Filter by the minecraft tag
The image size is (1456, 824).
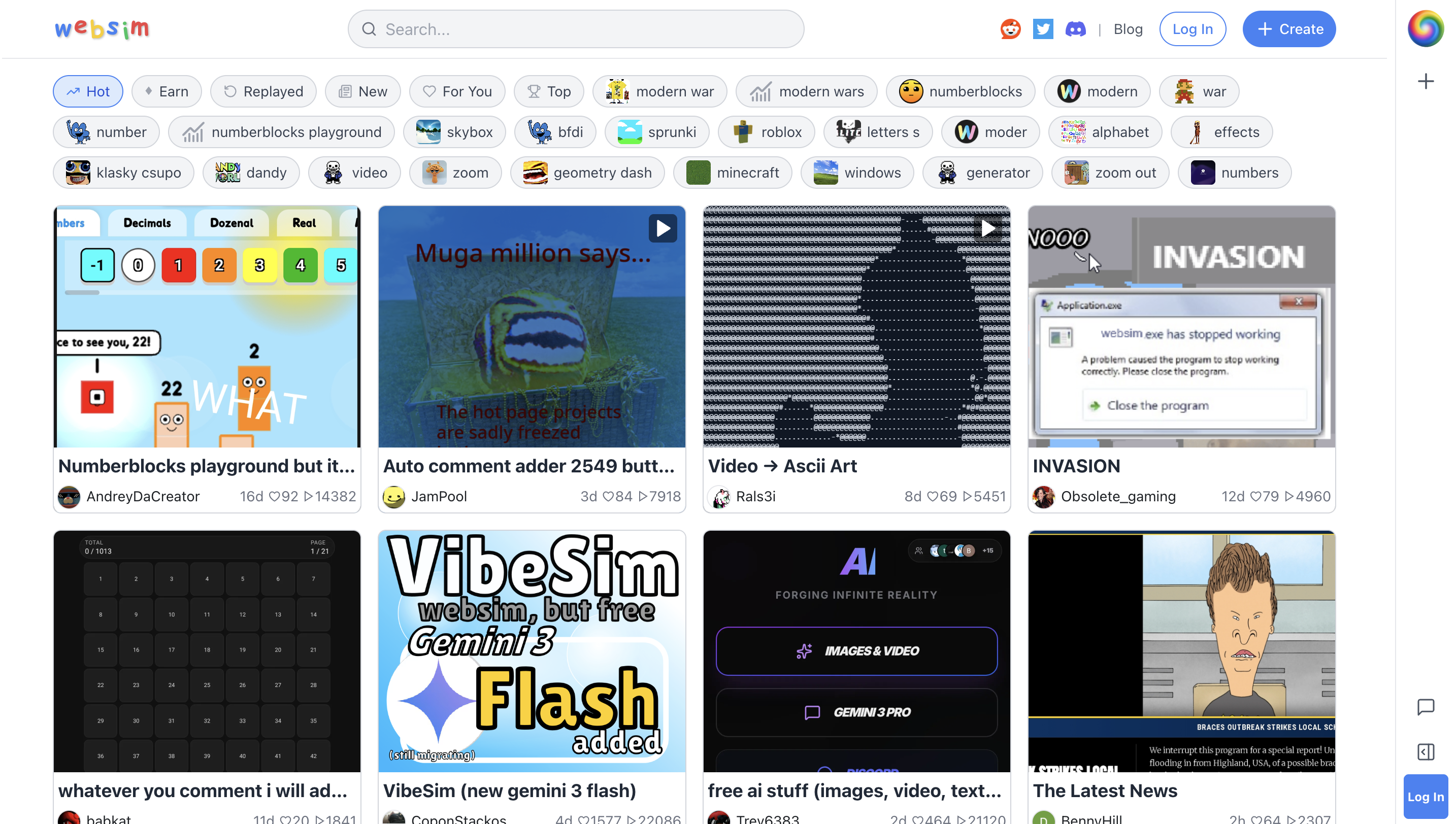pyautogui.click(x=732, y=172)
